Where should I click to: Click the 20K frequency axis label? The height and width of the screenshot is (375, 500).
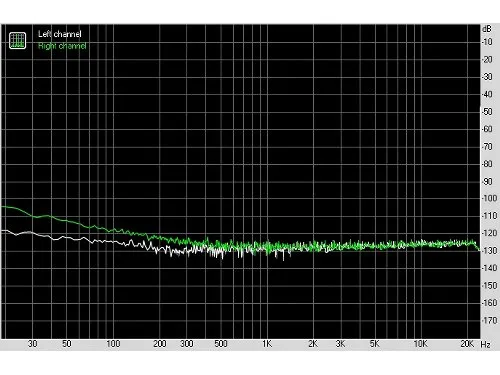(467, 344)
